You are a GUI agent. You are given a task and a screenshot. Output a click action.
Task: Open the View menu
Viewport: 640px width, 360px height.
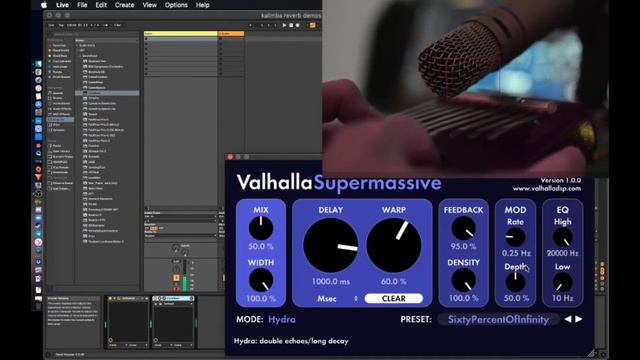click(149, 5)
